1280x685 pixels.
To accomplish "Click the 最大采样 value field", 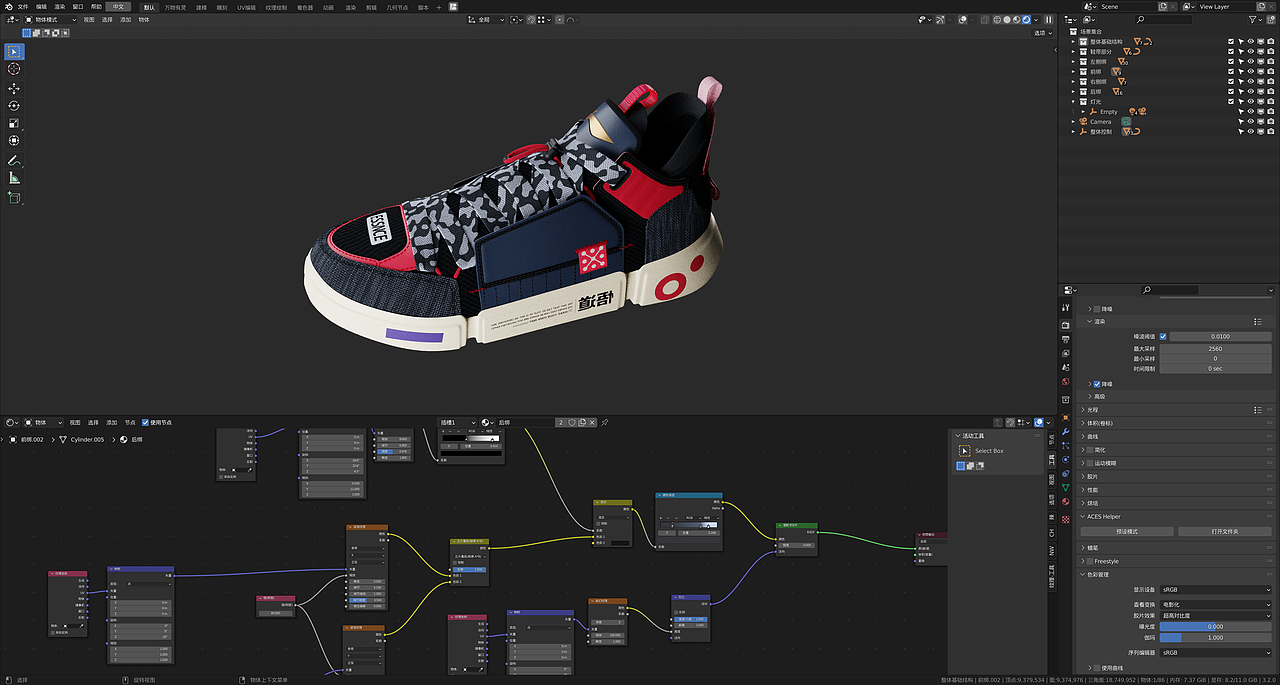I will pos(1216,348).
